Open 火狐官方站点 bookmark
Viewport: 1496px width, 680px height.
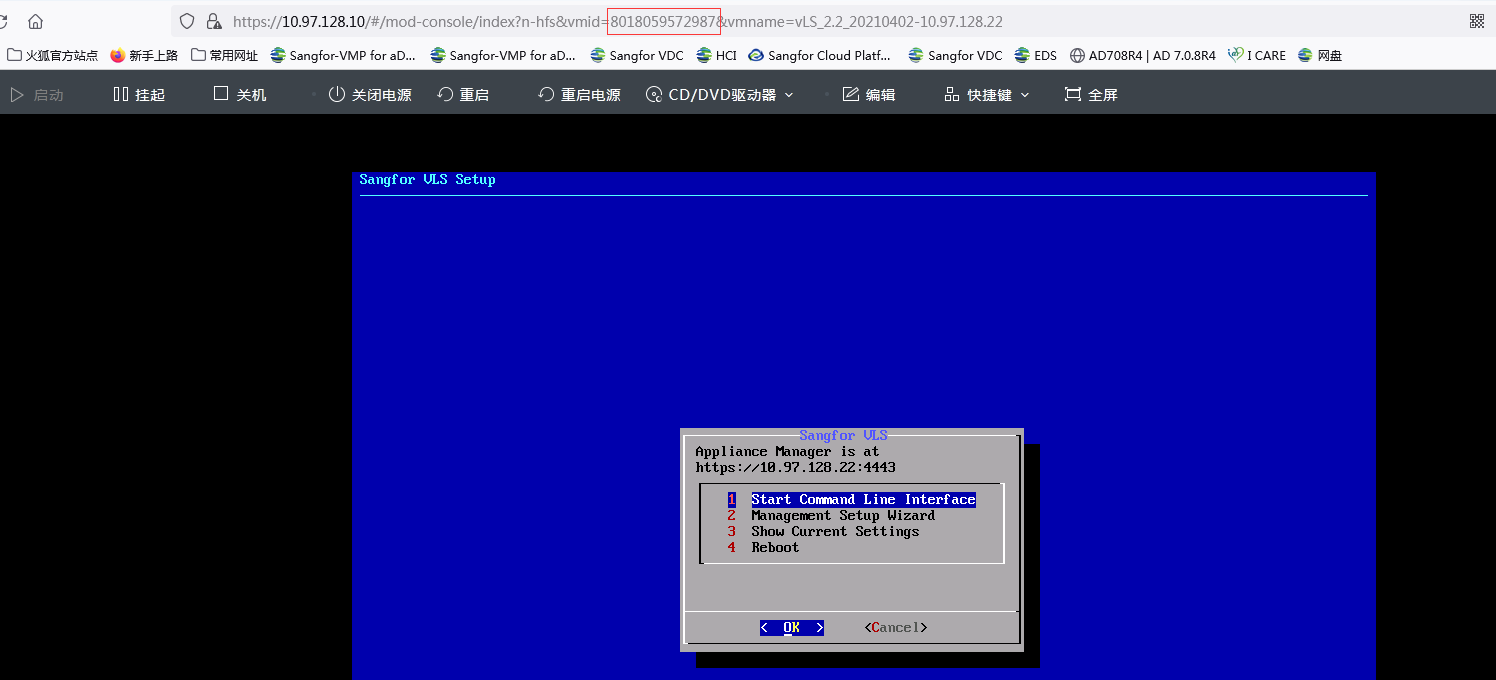[x=53, y=55]
